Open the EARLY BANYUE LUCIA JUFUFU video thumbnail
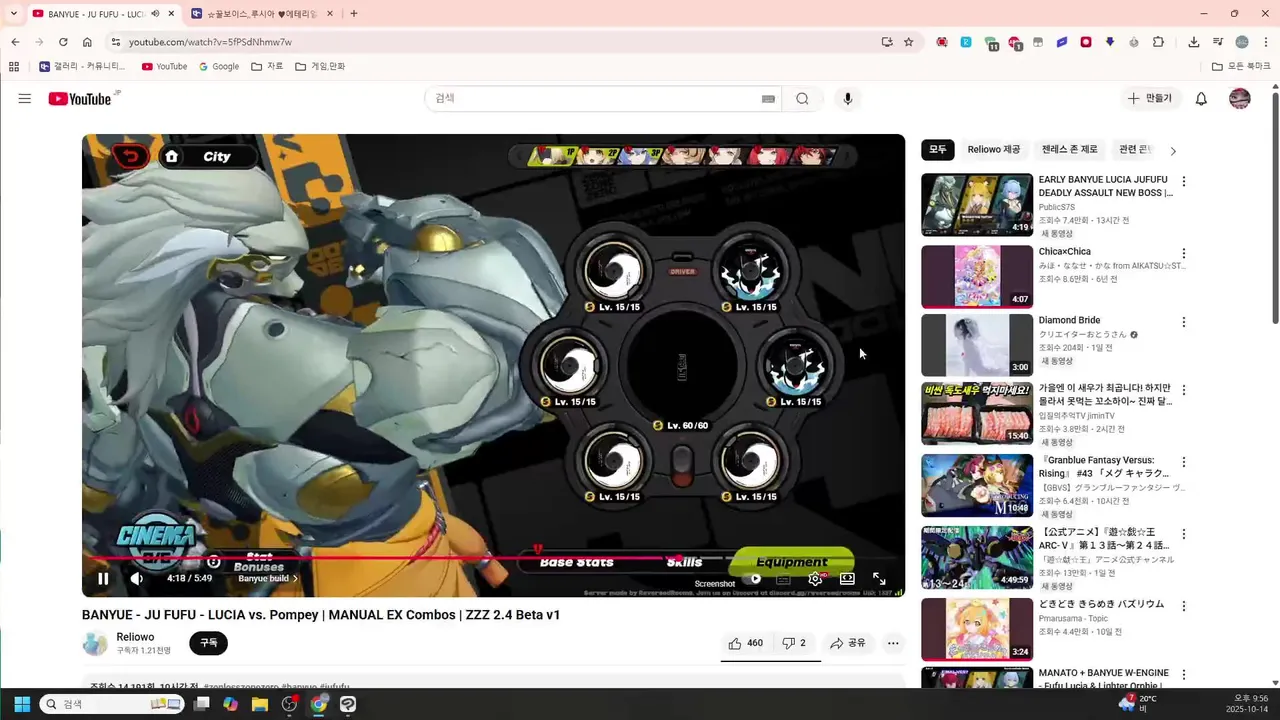1280x720 pixels. click(977, 205)
